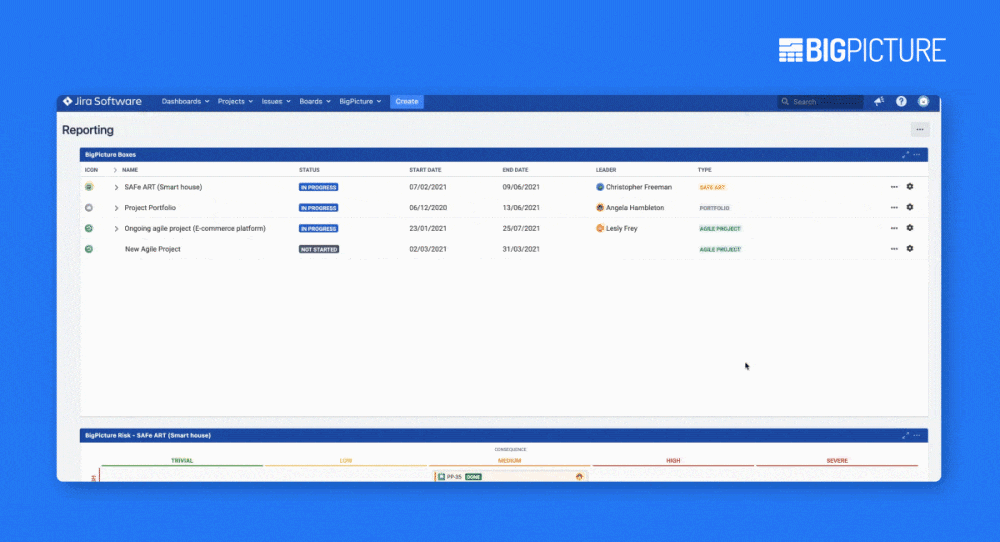Open BigPicture Boxes gadget options menu

click(917, 155)
